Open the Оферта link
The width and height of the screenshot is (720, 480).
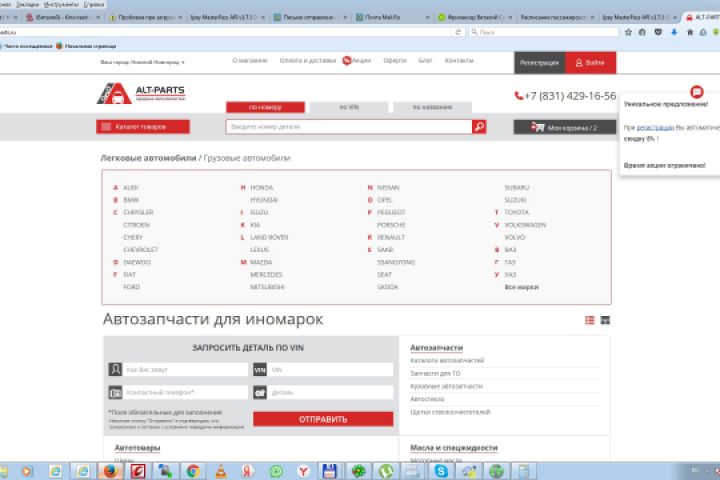tap(395, 61)
